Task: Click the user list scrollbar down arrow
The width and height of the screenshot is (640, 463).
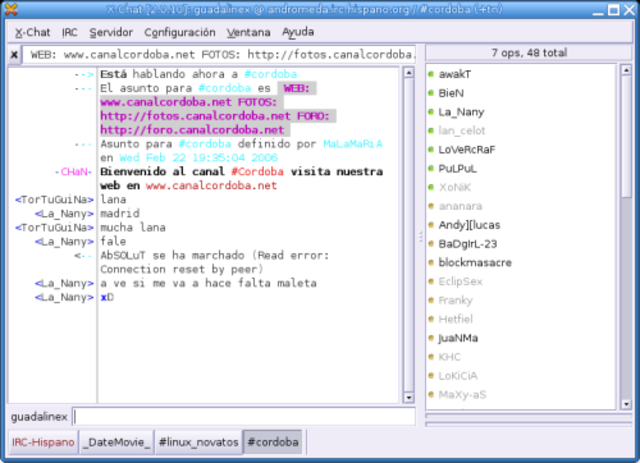Action: coord(627,404)
